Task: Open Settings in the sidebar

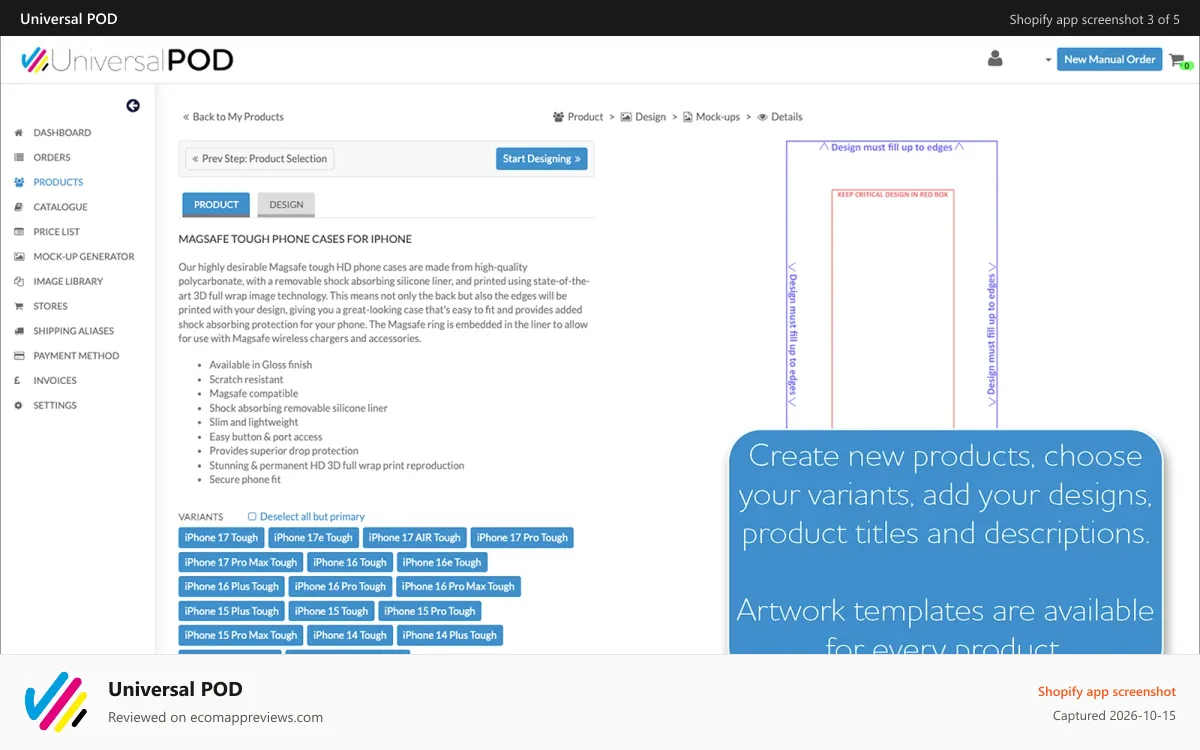Action: (x=55, y=405)
